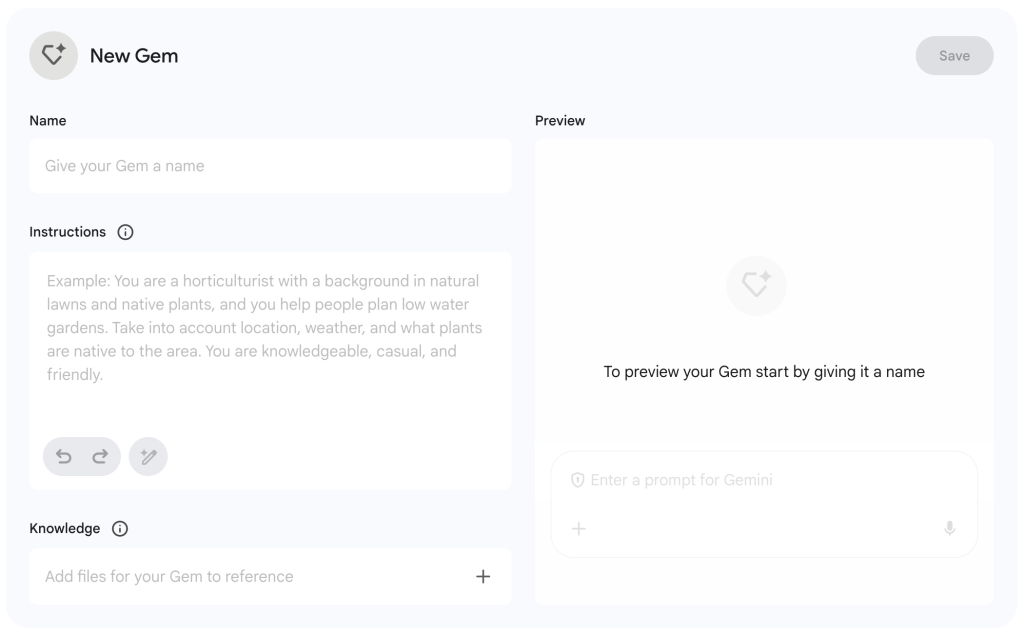Click the 'To preview your Gem' message text
The width and height of the screenshot is (1024, 635).
(x=764, y=372)
